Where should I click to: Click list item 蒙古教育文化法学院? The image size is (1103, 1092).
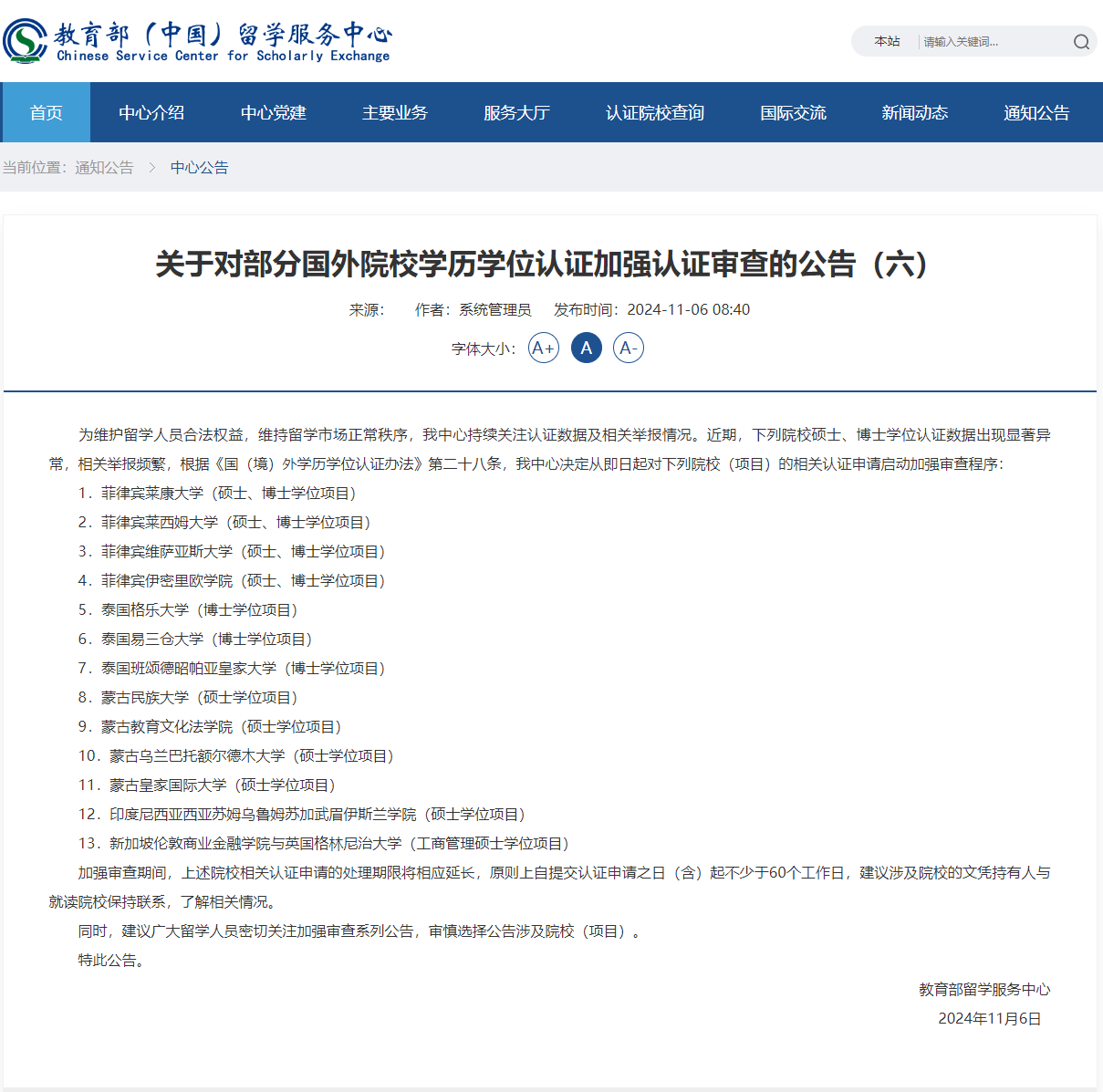tap(210, 727)
